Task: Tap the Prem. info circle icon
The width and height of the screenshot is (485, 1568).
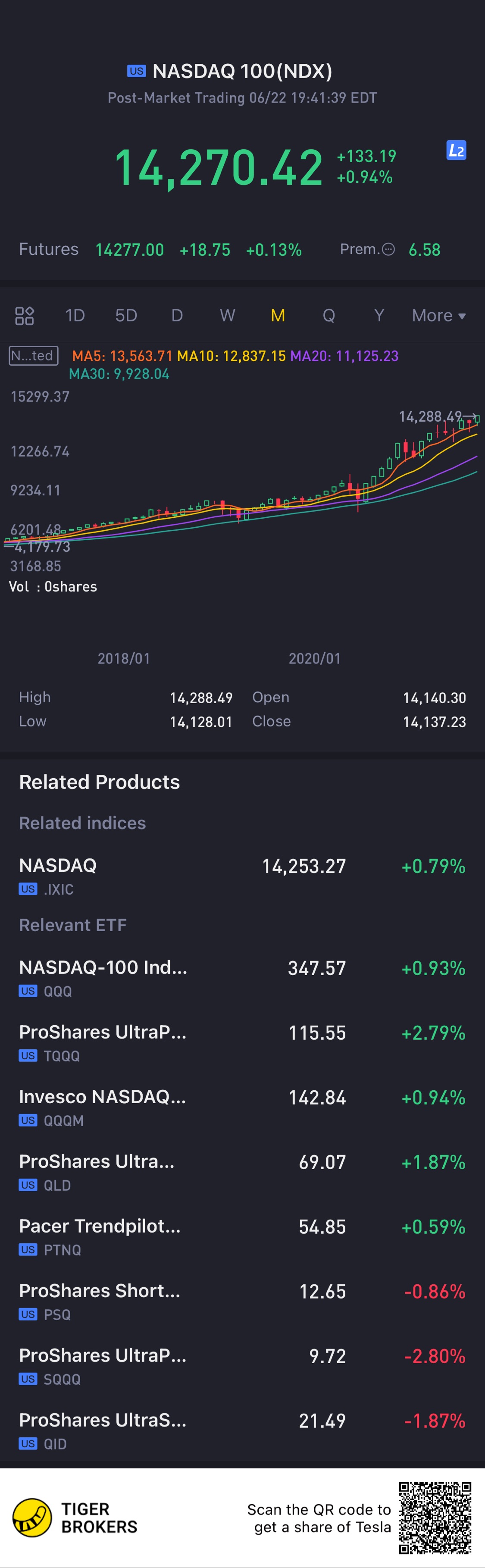Action: 388,250
